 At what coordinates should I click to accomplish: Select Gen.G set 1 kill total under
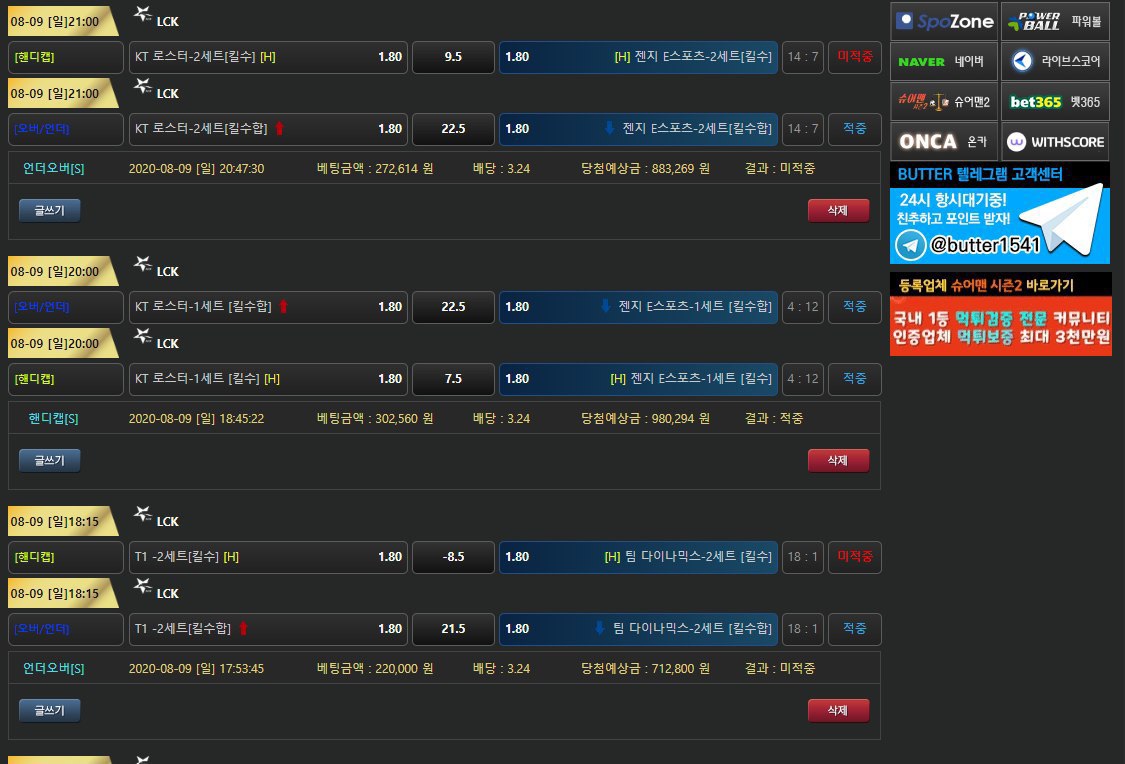tap(638, 306)
